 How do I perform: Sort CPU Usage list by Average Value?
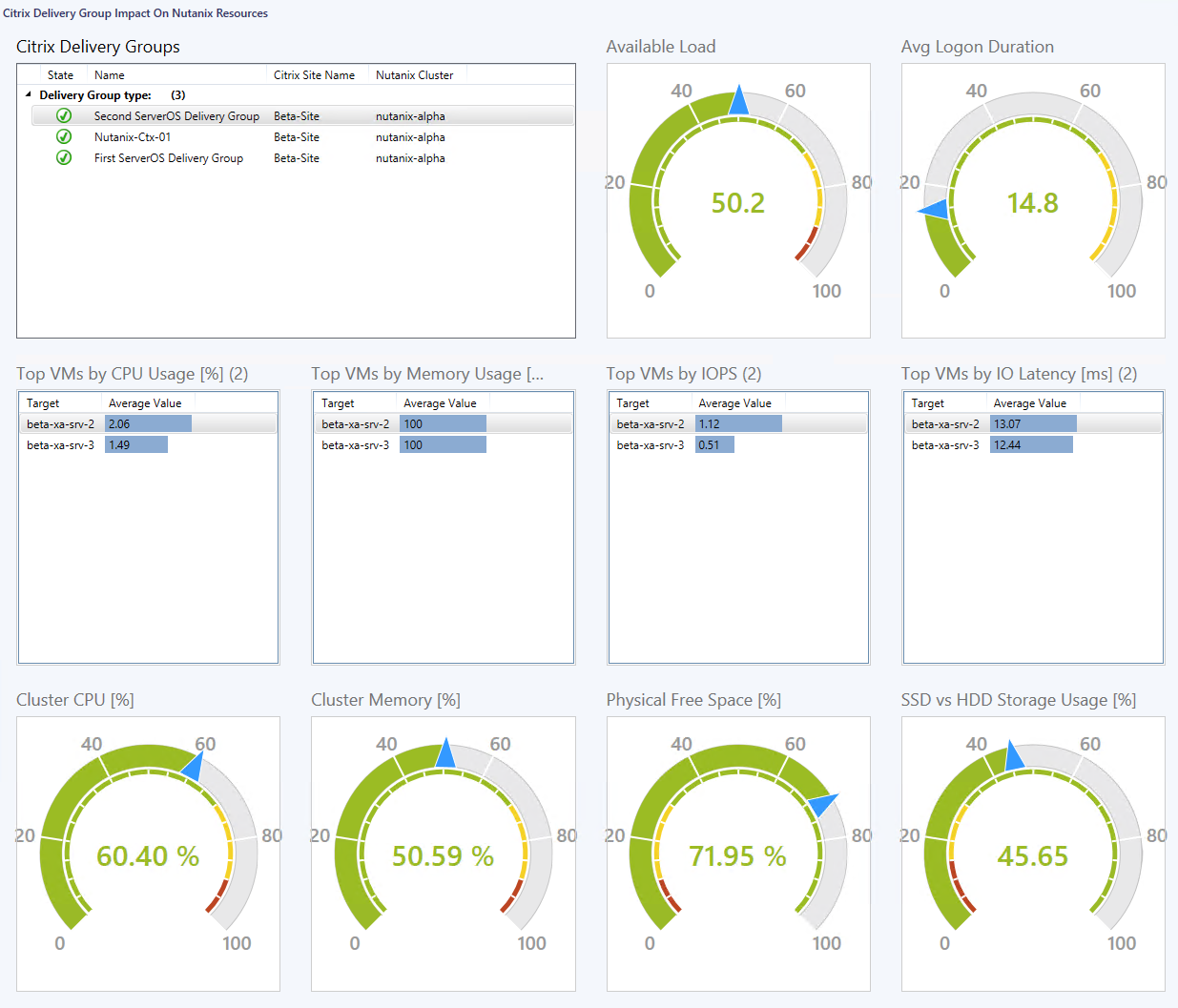145,403
